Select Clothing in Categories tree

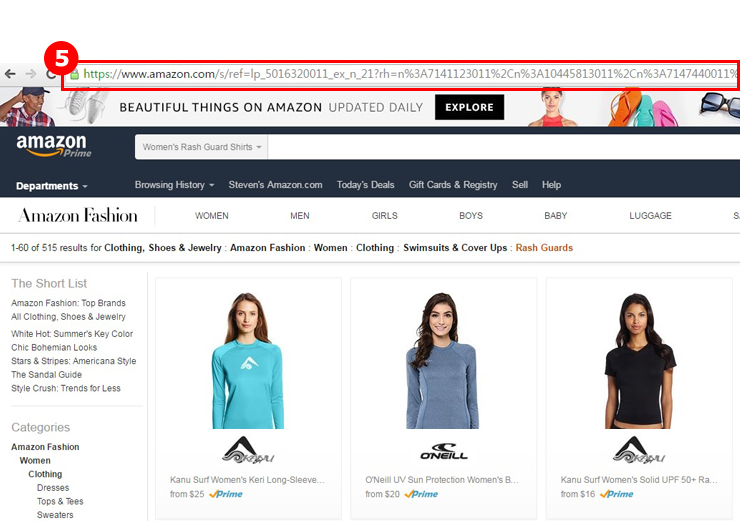point(45,474)
